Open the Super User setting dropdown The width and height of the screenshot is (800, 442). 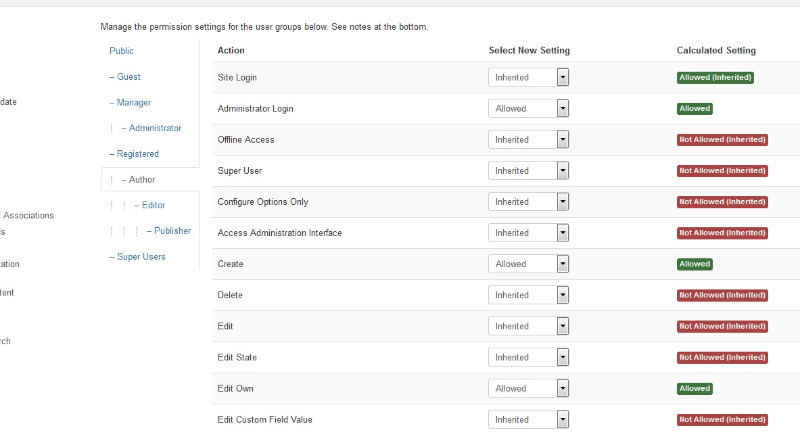point(528,171)
